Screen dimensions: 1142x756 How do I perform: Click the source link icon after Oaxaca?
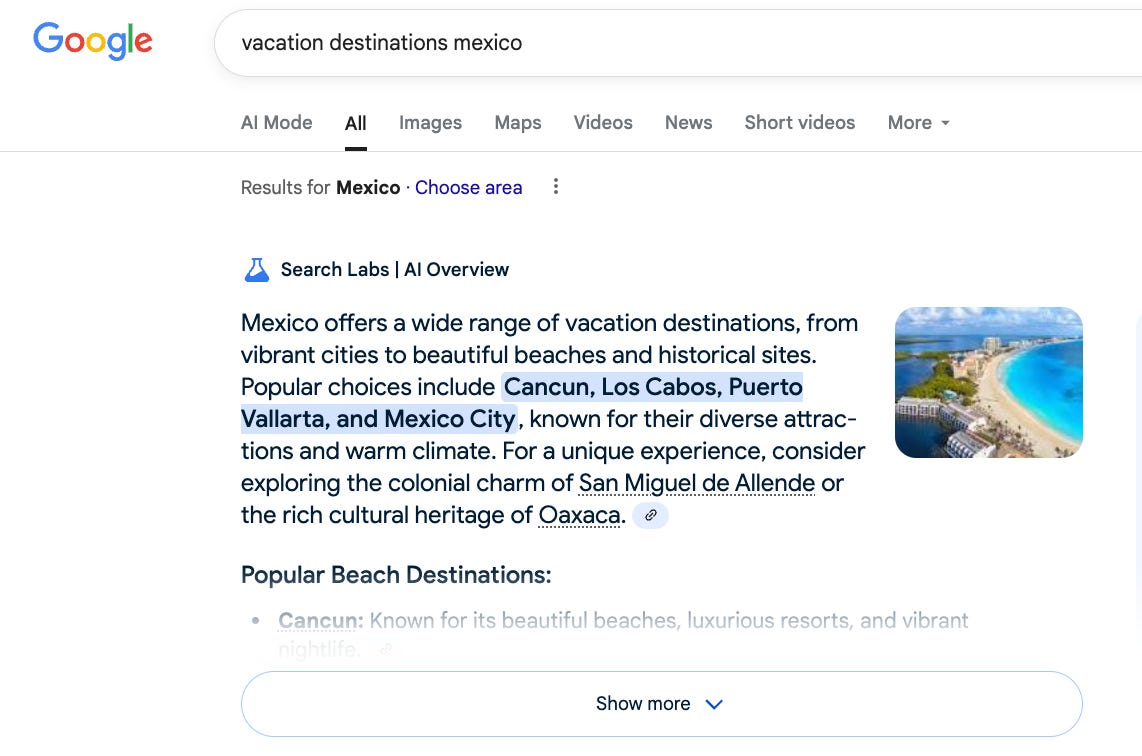(x=650, y=515)
